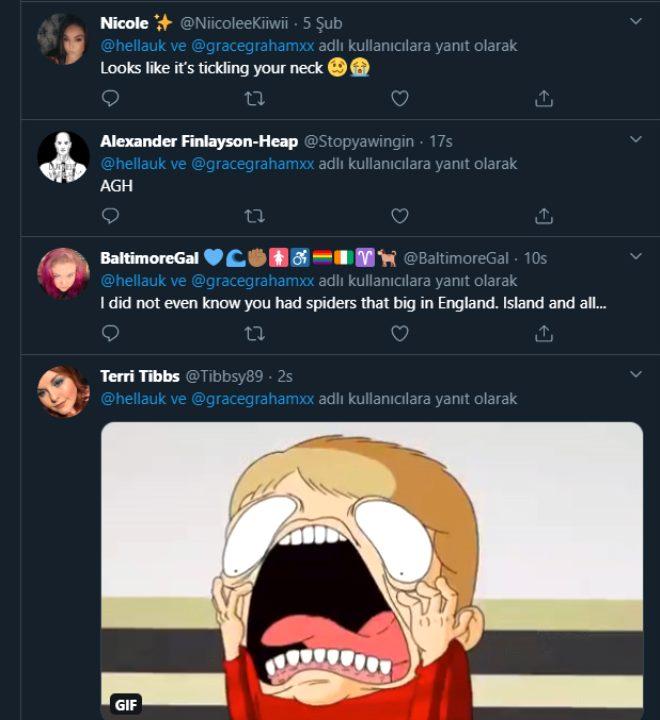
Task: Like BaltimoreGal's spiders tweet
Action: [400, 333]
